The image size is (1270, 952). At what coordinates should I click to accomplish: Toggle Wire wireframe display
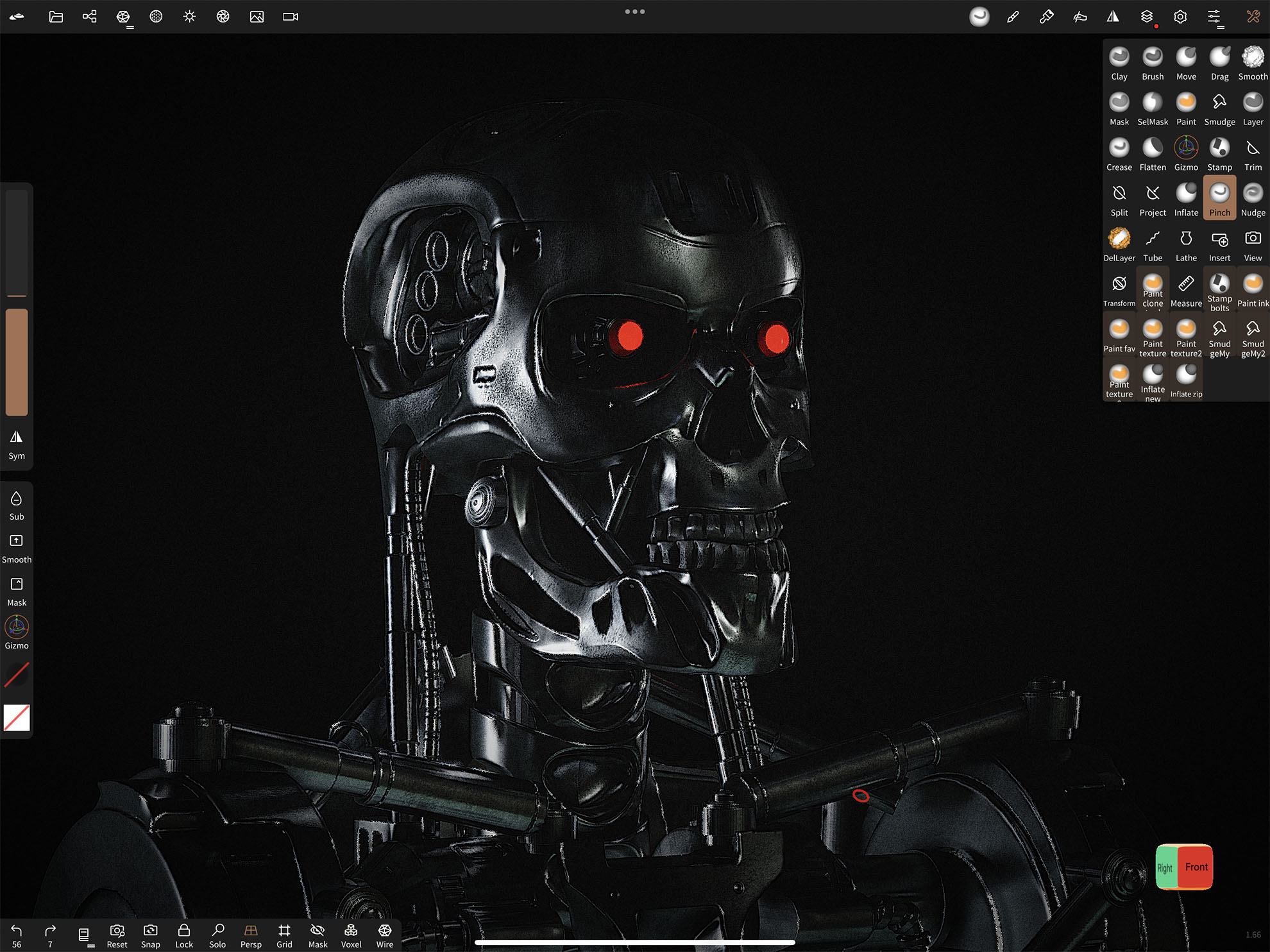tap(384, 935)
